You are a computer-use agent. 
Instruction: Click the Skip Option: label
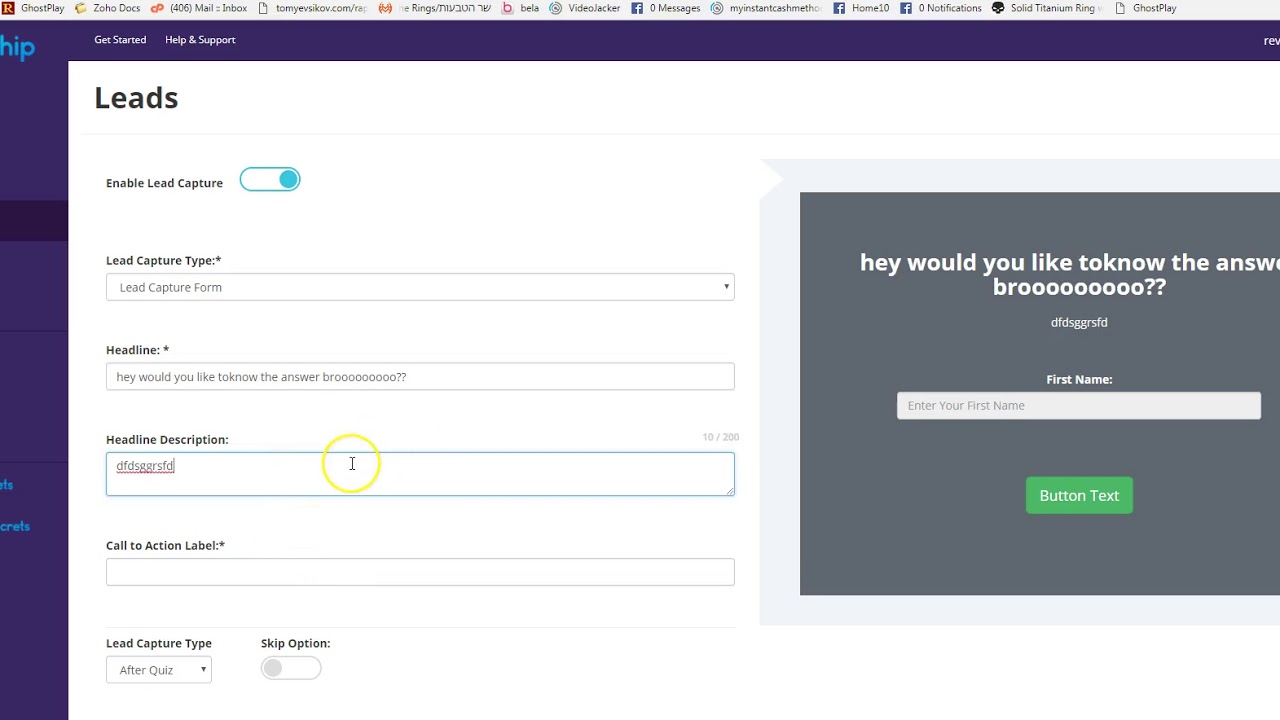[295, 643]
